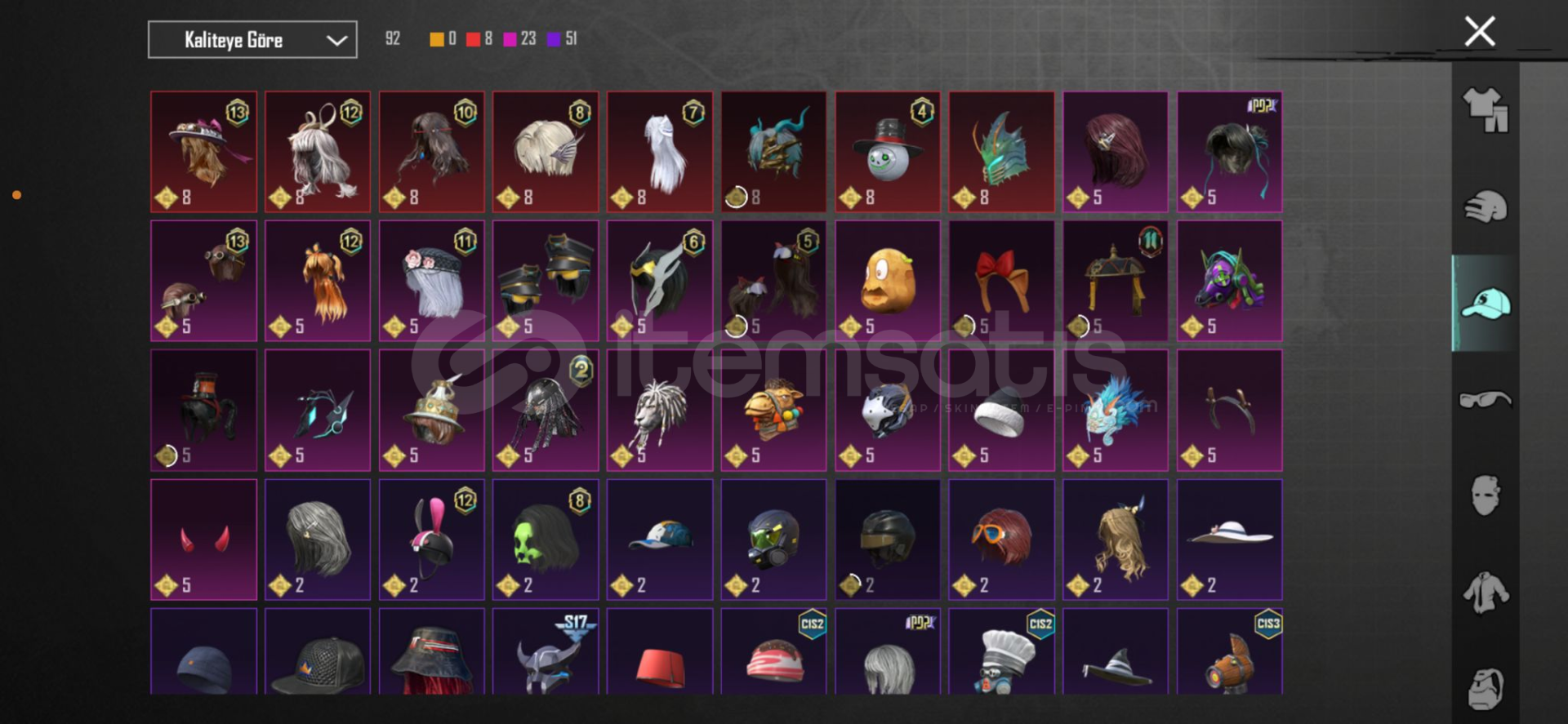Viewport: 1568px width, 724px height.
Task: Choose the red bow cat ears headband
Action: point(1001,281)
